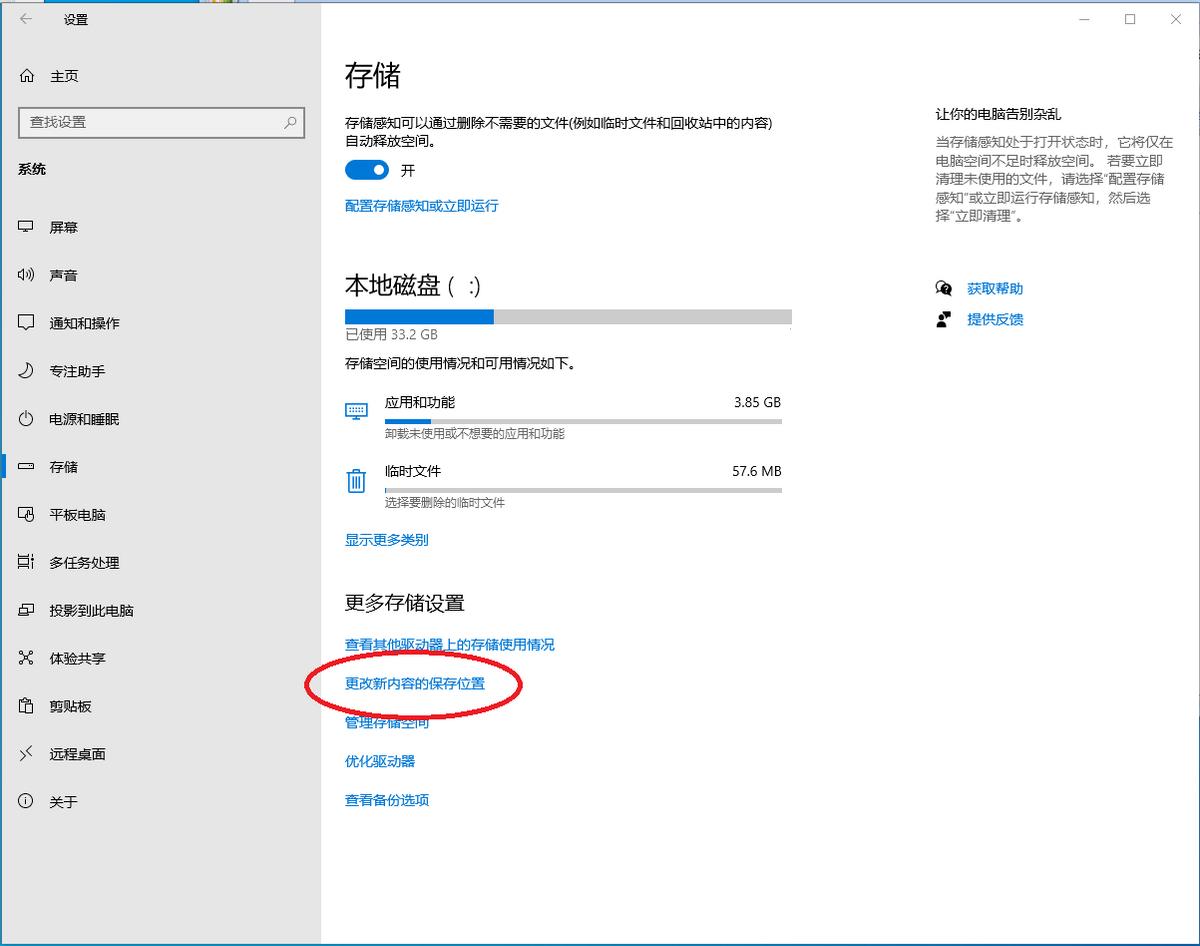Open 声音 sound settings icon
Viewport: 1200px width, 946px height.
27,274
